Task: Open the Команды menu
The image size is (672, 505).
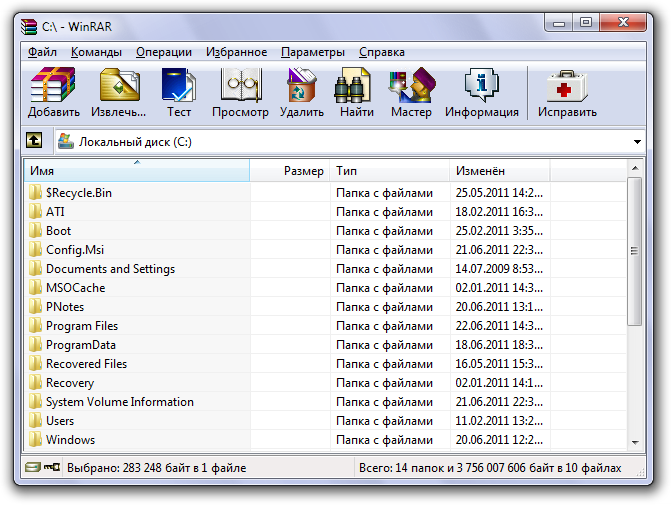Action: 96,52
